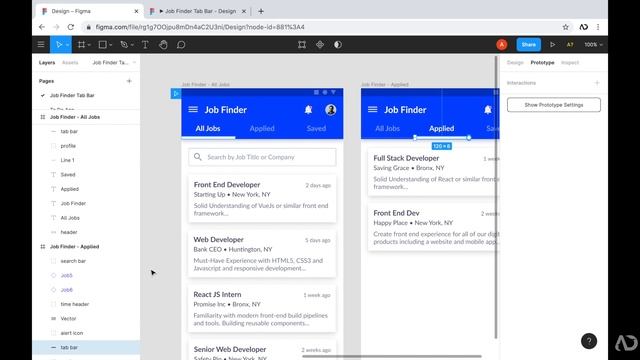Click the create component icon
The width and height of the screenshot is (640, 360).
point(320,44)
